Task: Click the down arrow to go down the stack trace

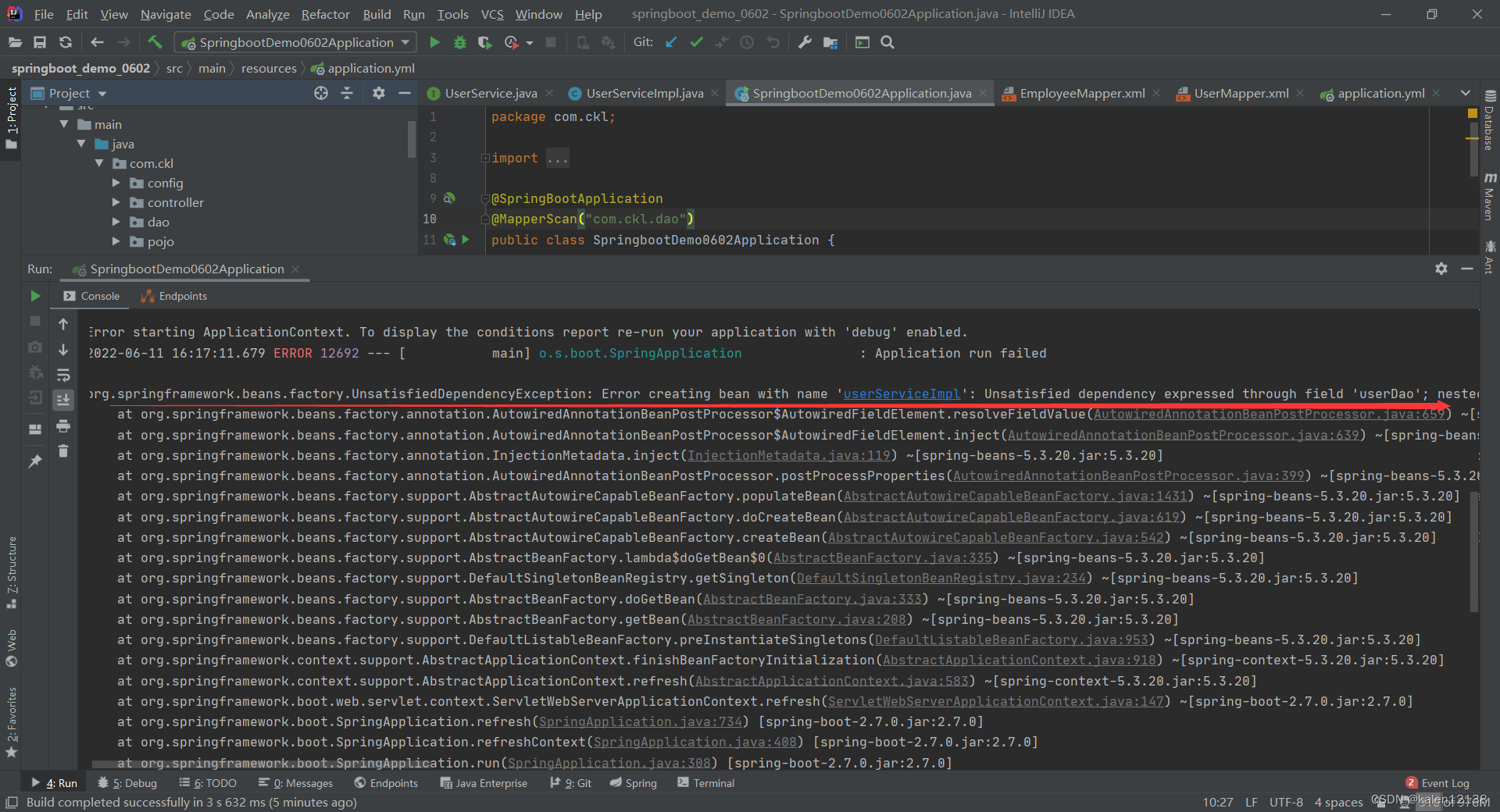Action: [63, 350]
